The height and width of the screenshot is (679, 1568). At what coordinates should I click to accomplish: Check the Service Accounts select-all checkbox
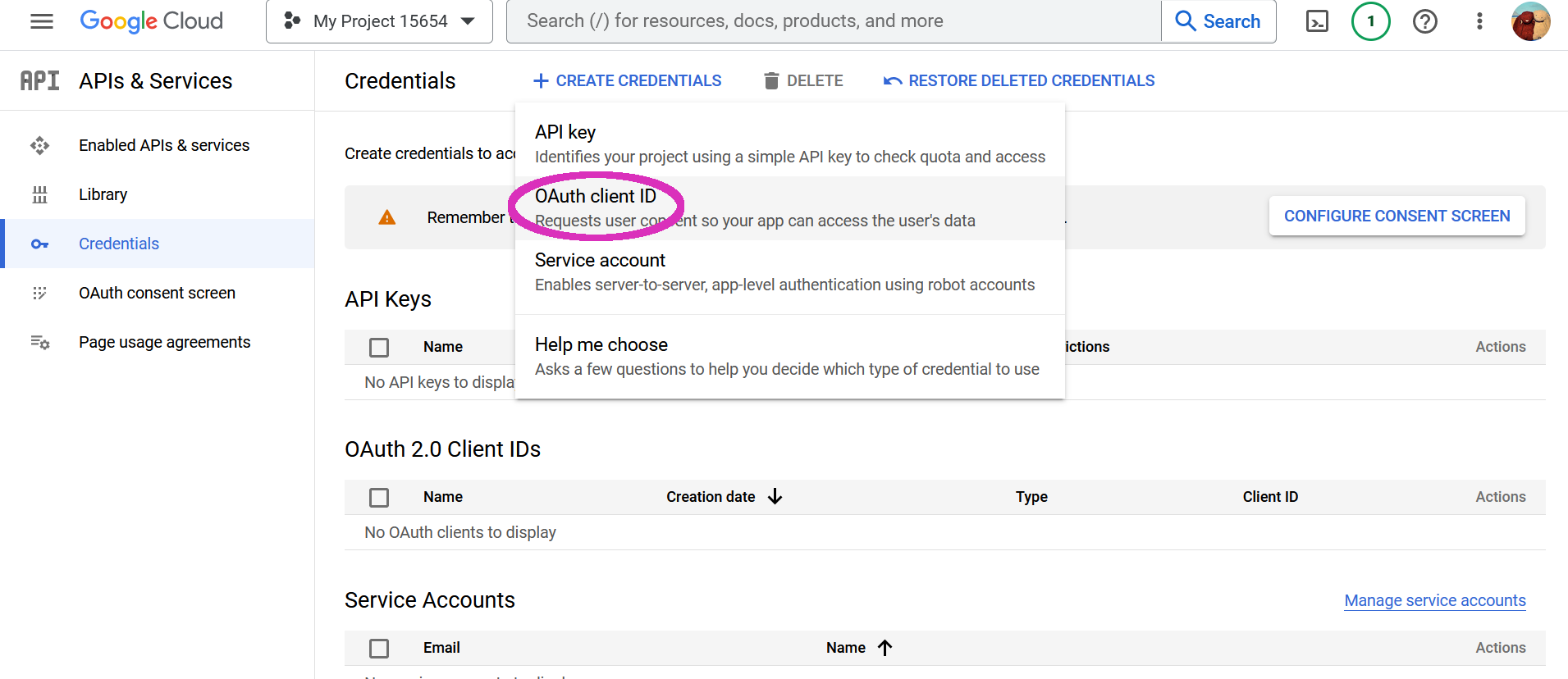click(379, 649)
